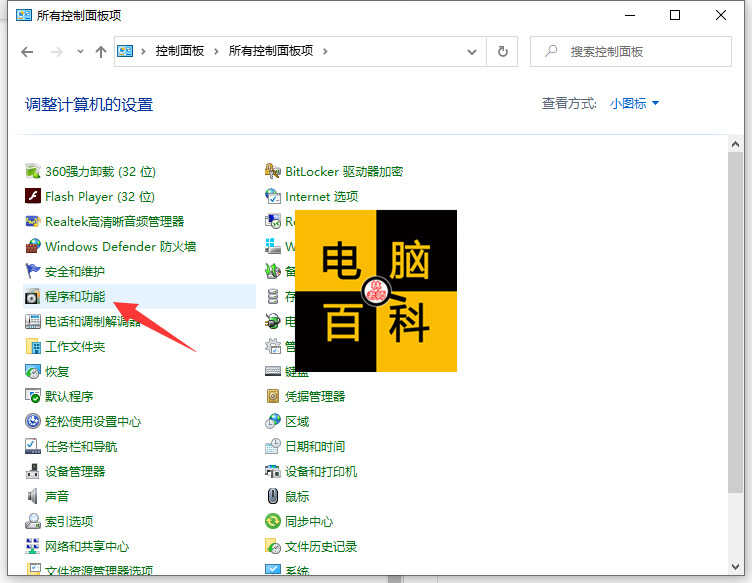The height and width of the screenshot is (583, 752).
Task: Click the 默认程序 icon
Action: click(33, 396)
